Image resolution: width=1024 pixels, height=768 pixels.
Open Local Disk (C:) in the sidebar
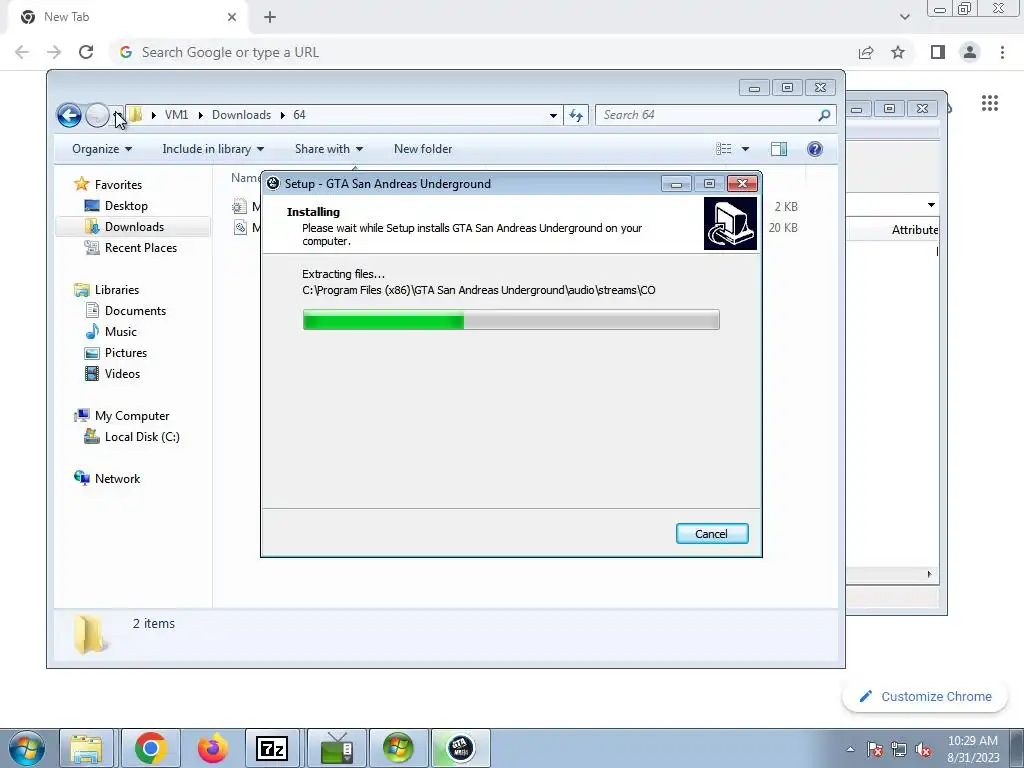(142, 437)
